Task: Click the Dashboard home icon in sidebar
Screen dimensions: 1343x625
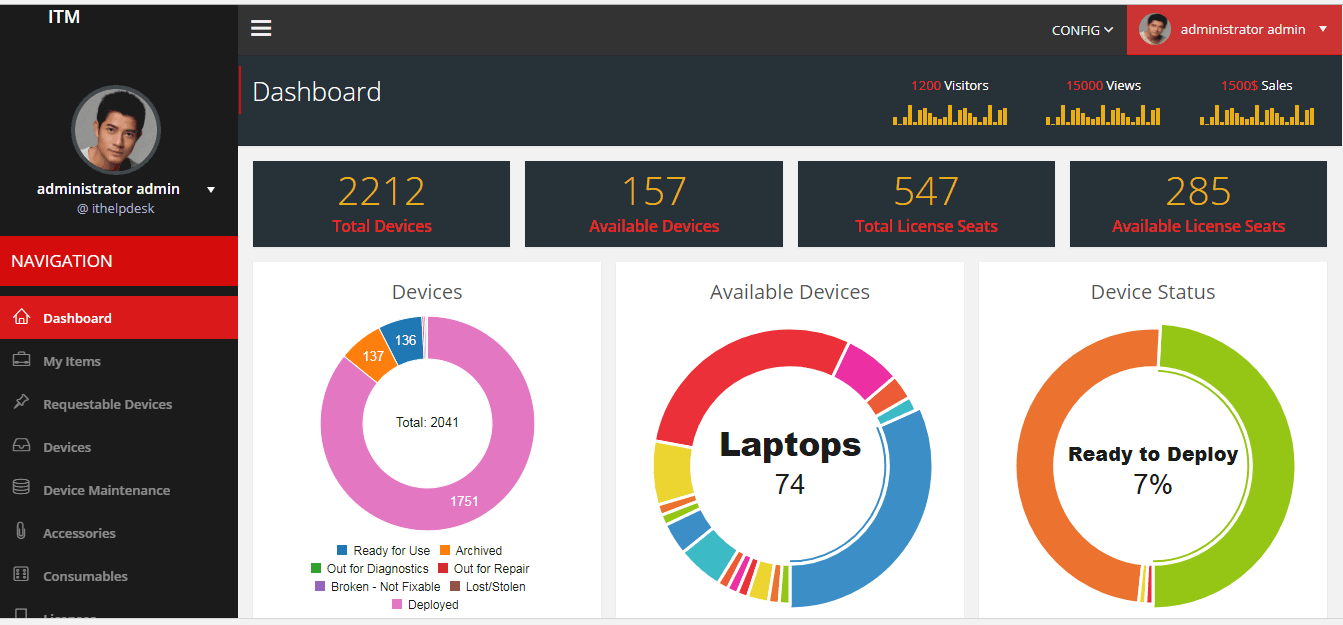Action: tap(21, 317)
